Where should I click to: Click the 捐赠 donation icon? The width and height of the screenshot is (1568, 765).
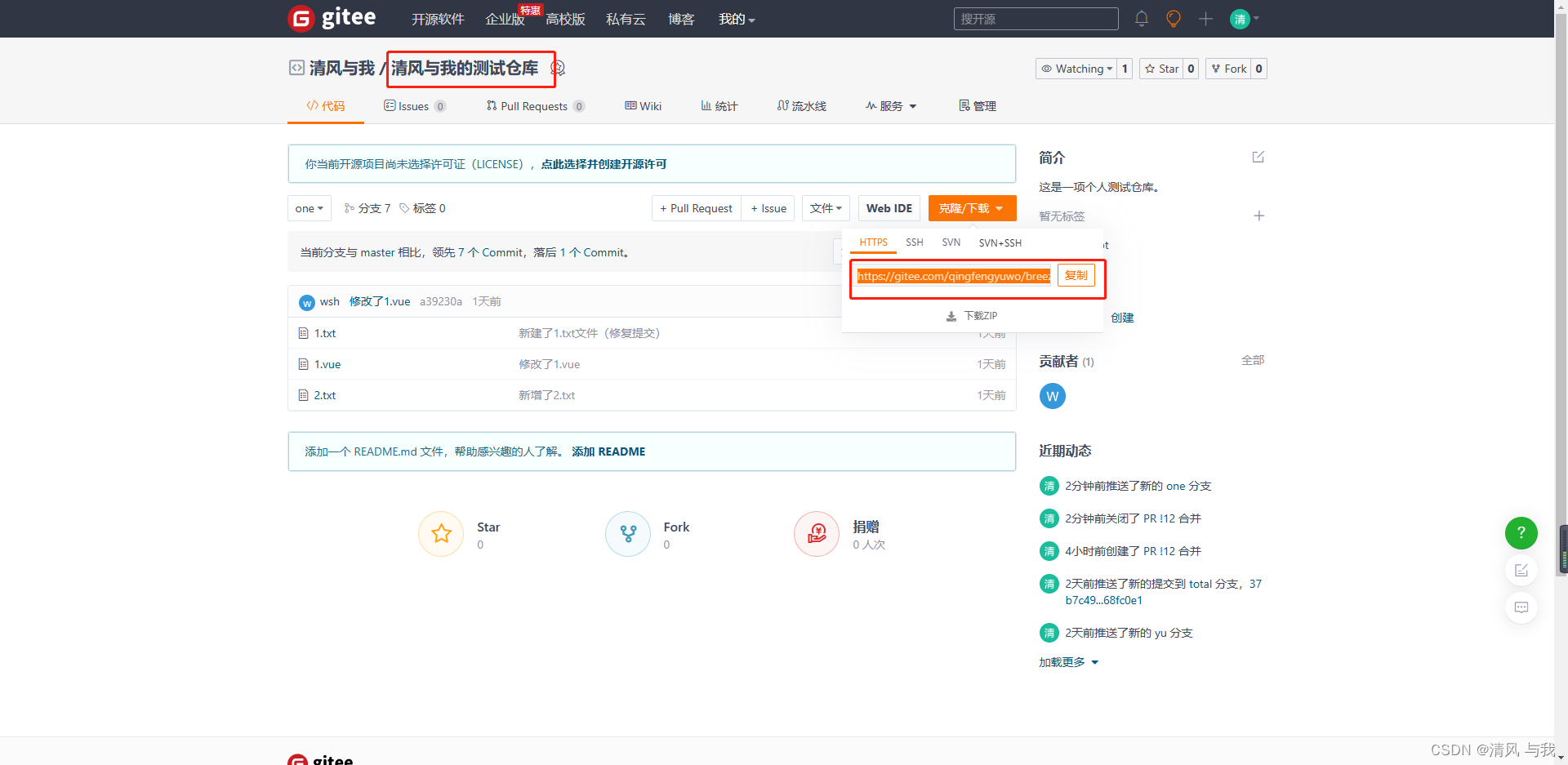click(x=817, y=534)
